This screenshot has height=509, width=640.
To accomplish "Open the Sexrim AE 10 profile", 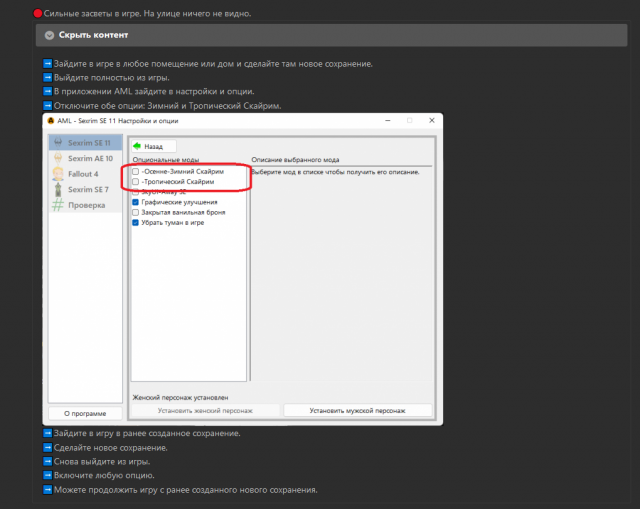I will pyautogui.click(x=88, y=158).
